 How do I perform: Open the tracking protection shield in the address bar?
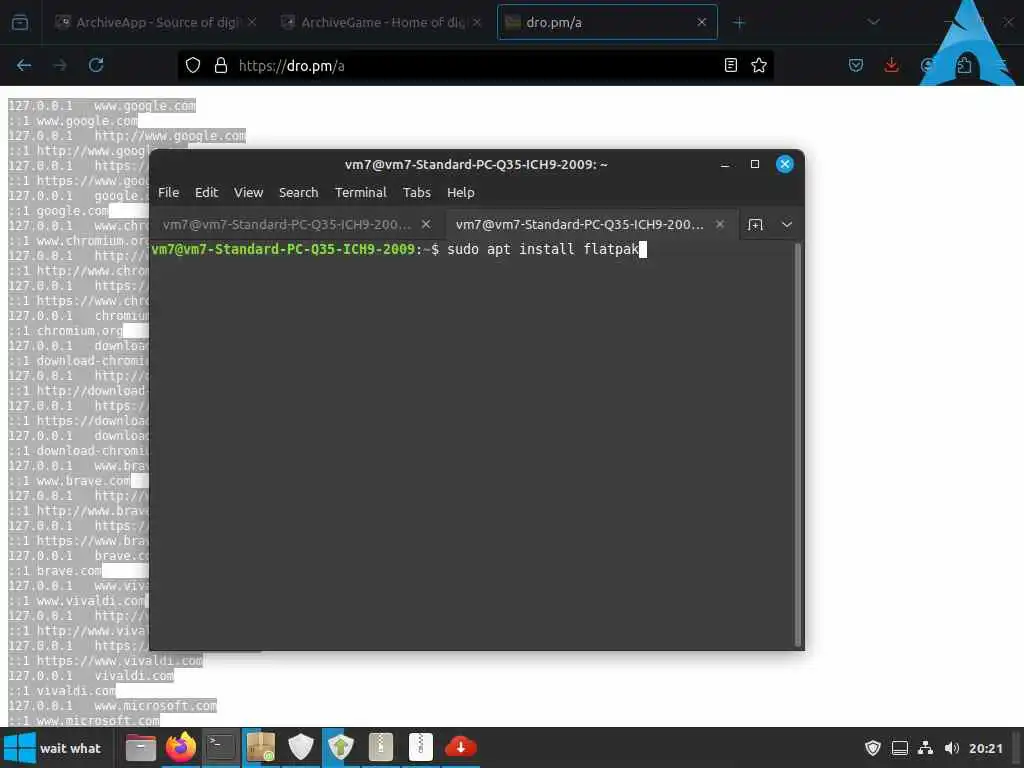[193, 65]
